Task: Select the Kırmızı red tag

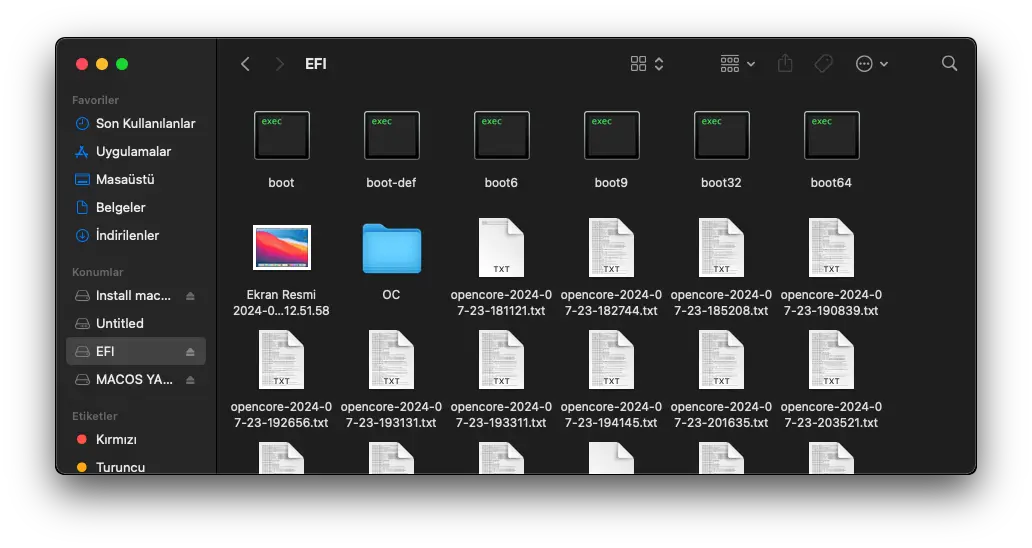Action: [x=136, y=439]
